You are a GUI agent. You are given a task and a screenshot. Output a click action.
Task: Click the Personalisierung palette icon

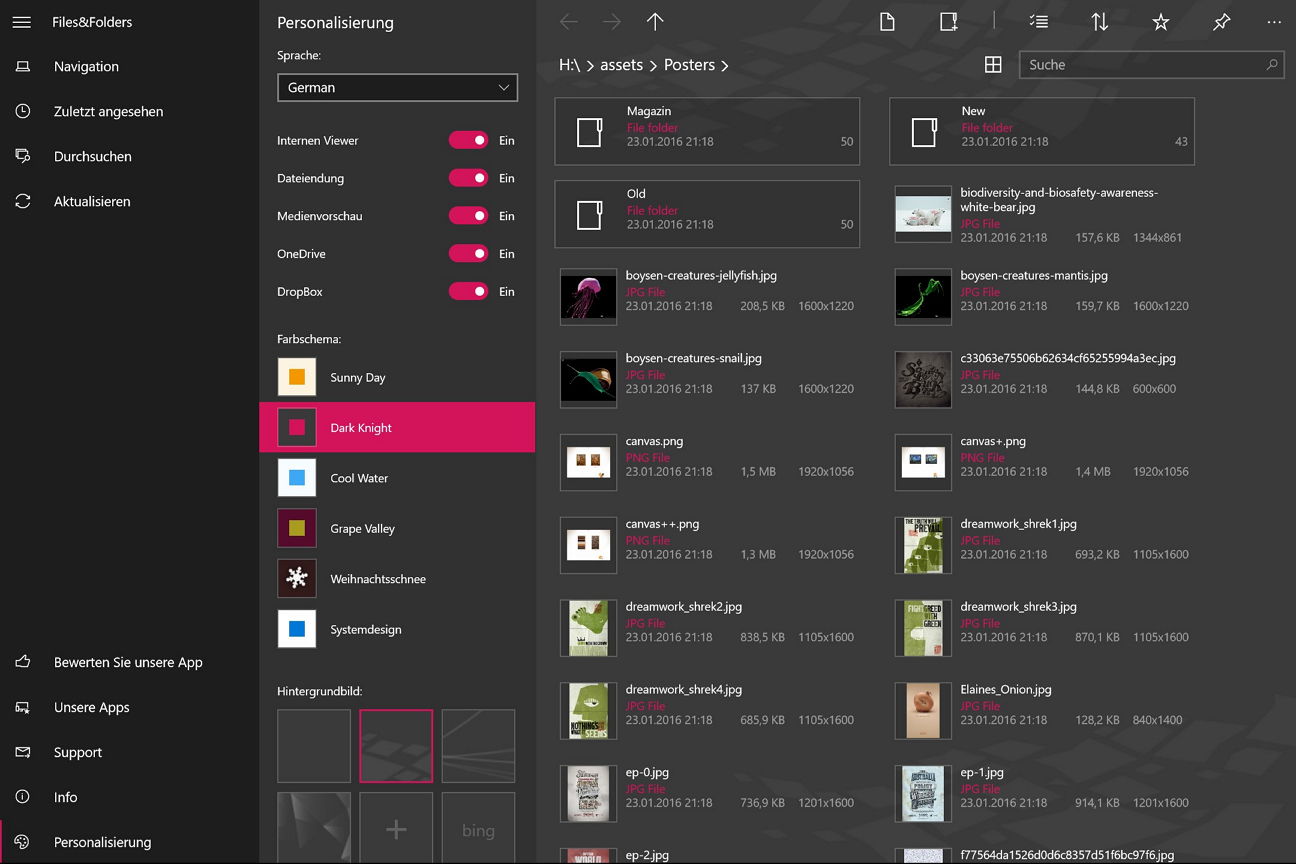point(22,842)
